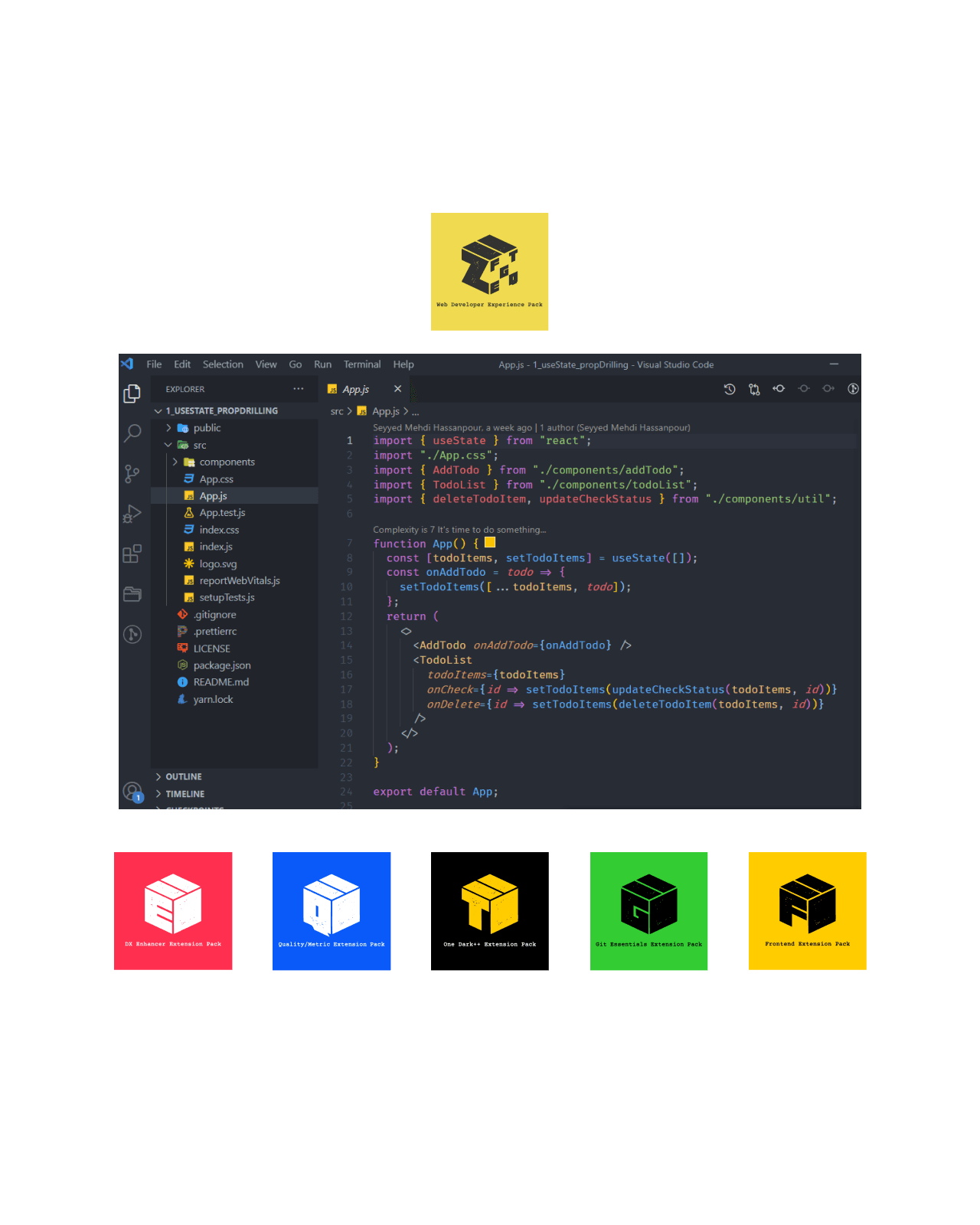Open the File menu
The height and width of the screenshot is (1225, 980).
(x=154, y=364)
